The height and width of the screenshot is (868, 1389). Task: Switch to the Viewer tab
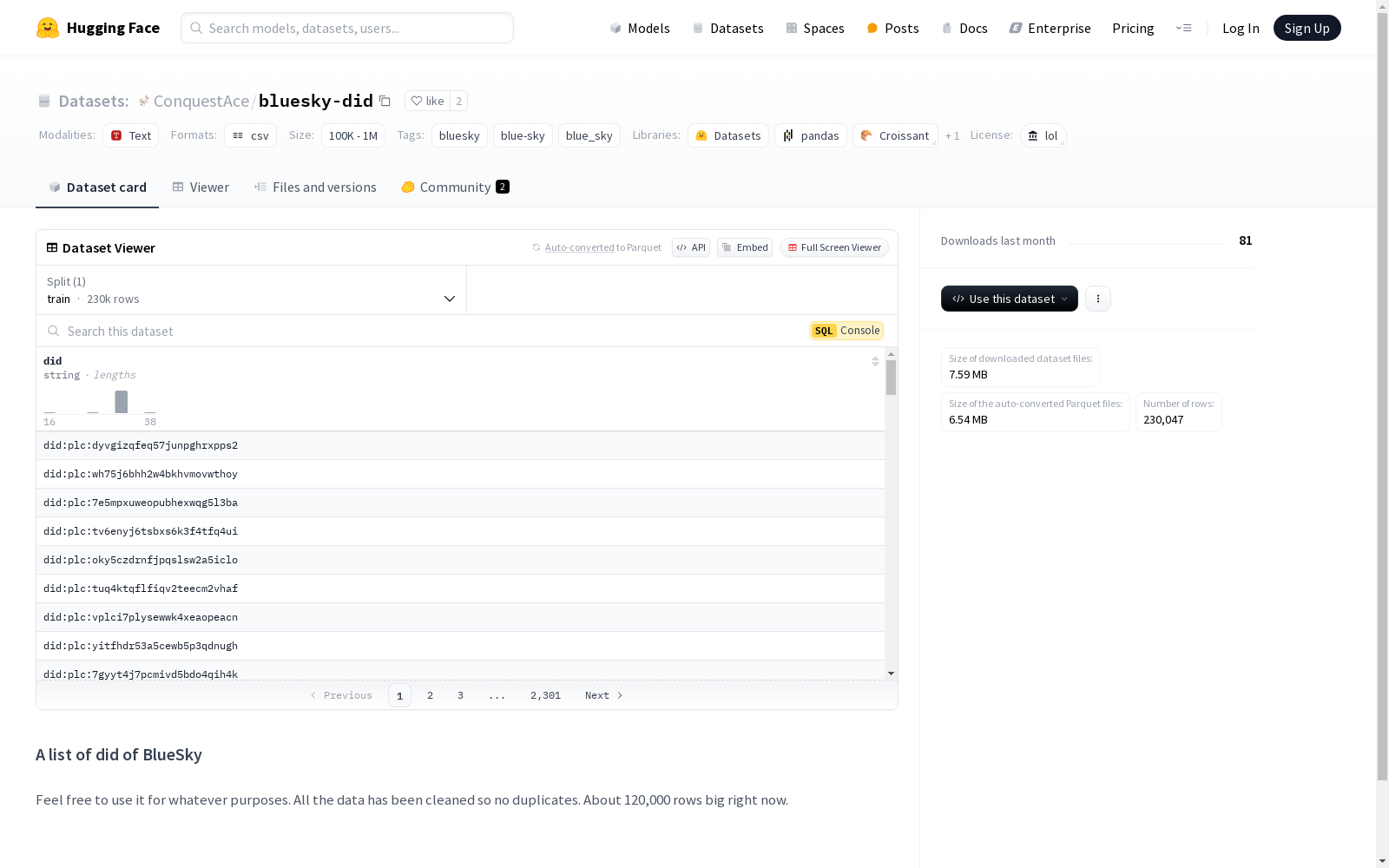(x=201, y=187)
